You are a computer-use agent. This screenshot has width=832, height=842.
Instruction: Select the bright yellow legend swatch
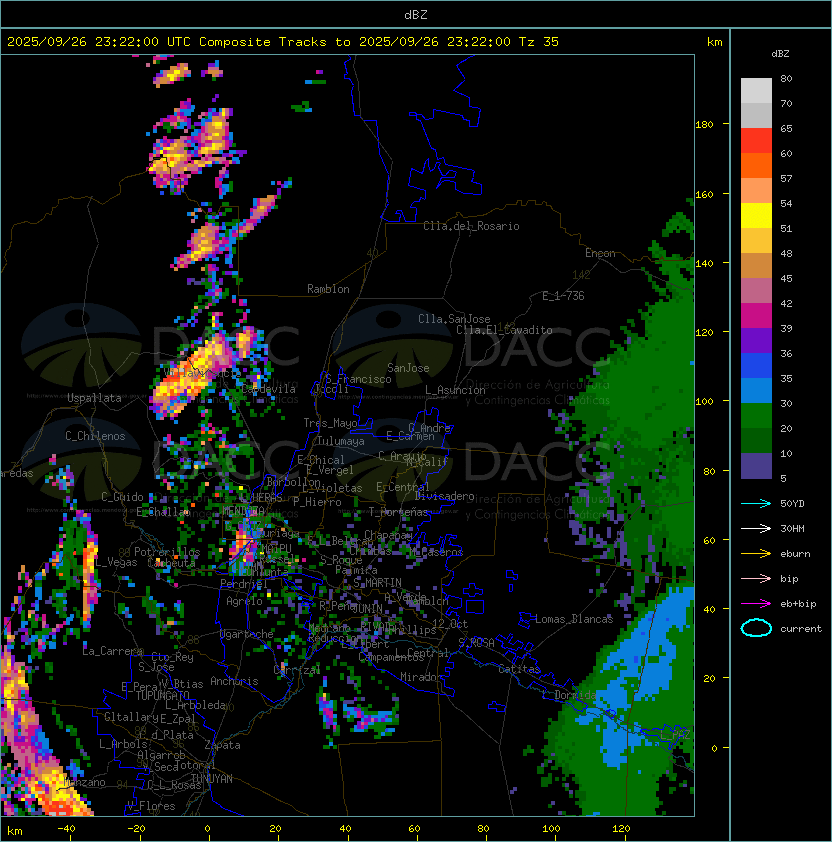click(756, 215)
